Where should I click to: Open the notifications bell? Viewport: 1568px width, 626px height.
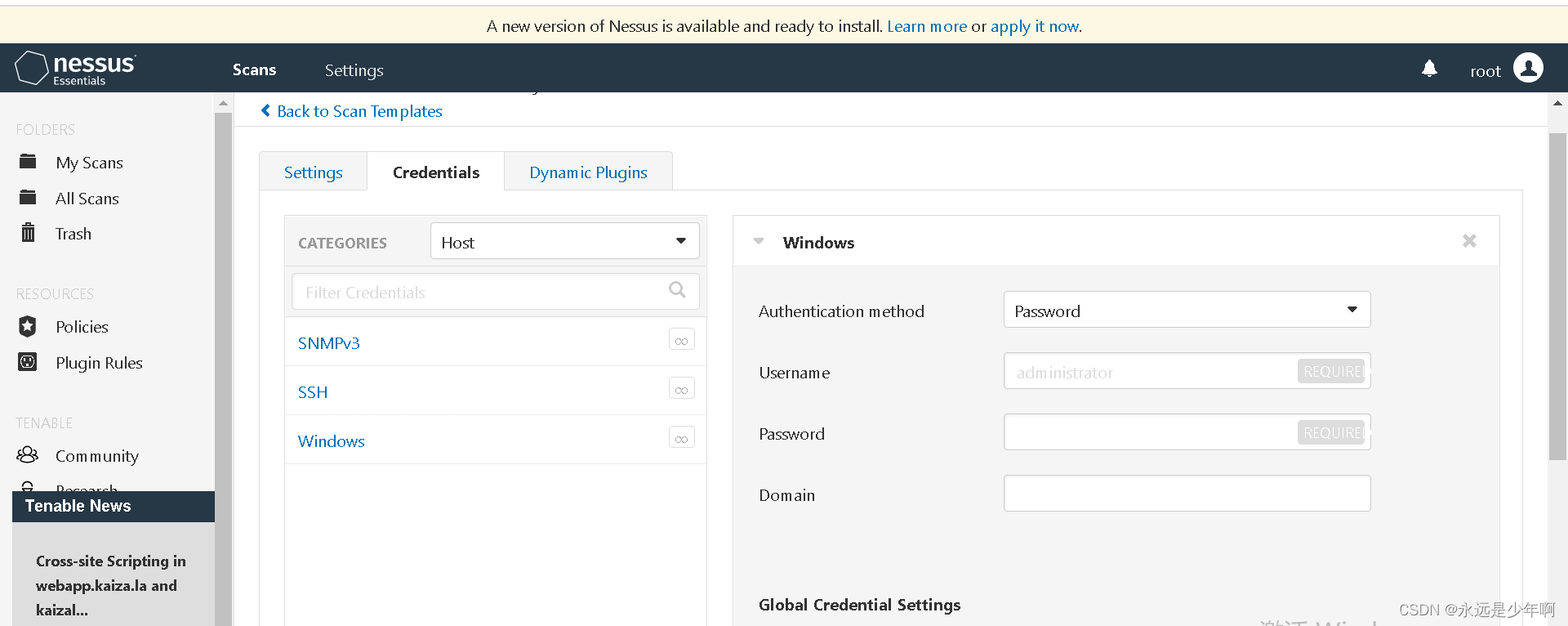click(x=1429, y=69)
